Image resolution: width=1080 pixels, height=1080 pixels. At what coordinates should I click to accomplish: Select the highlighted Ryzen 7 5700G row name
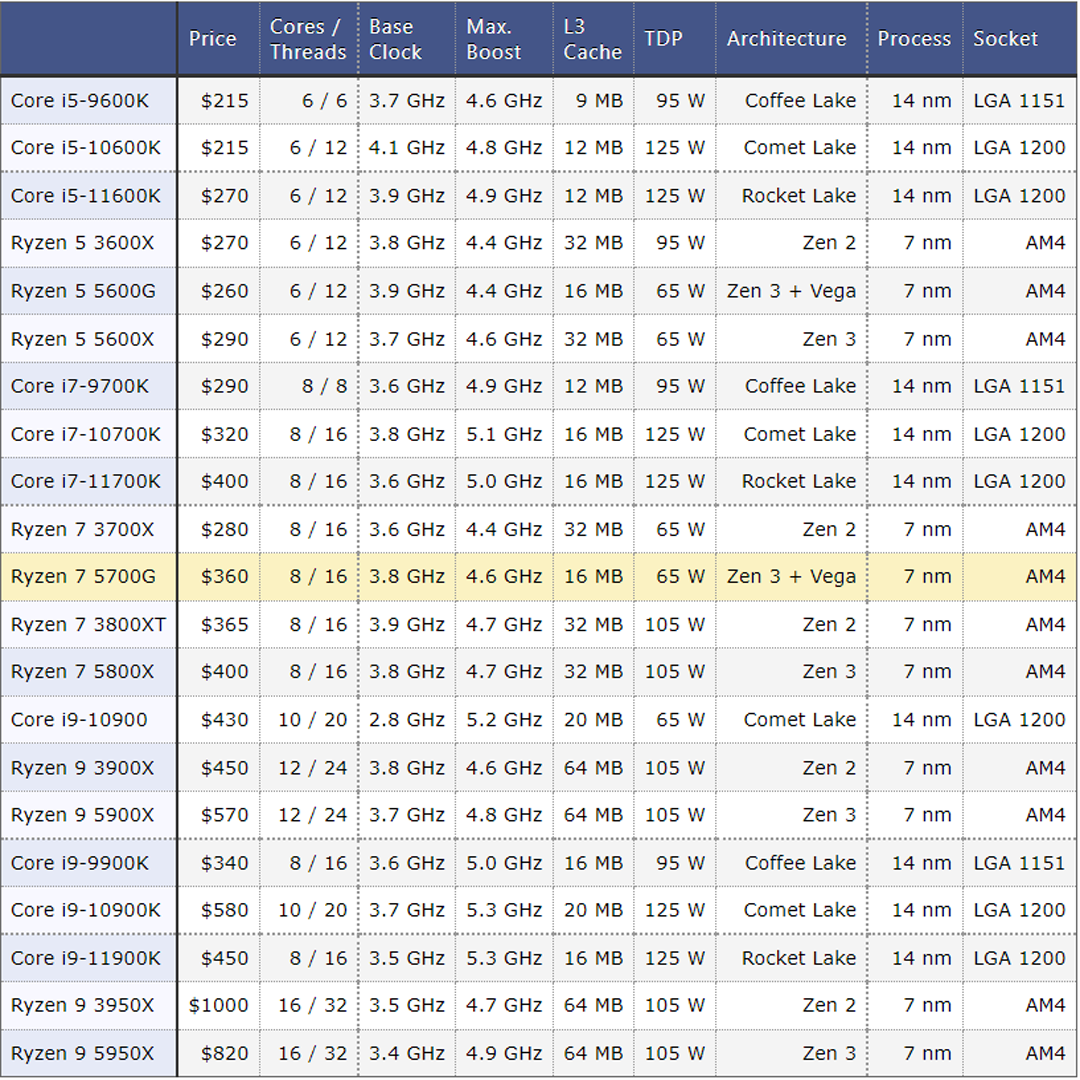point(83,577)
